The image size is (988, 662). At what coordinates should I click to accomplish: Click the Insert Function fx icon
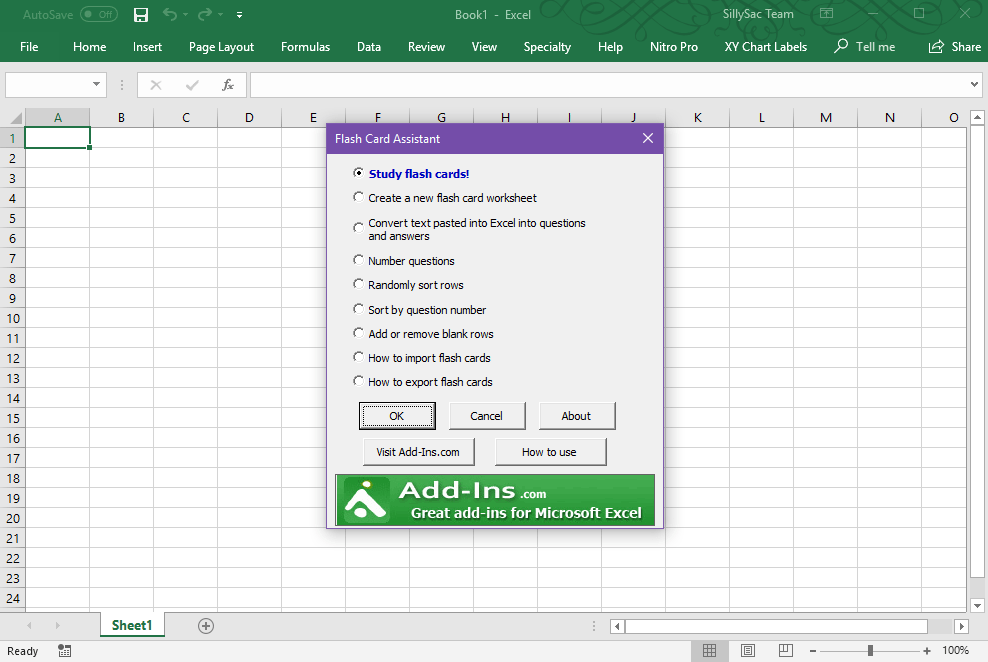coord(227,85)
